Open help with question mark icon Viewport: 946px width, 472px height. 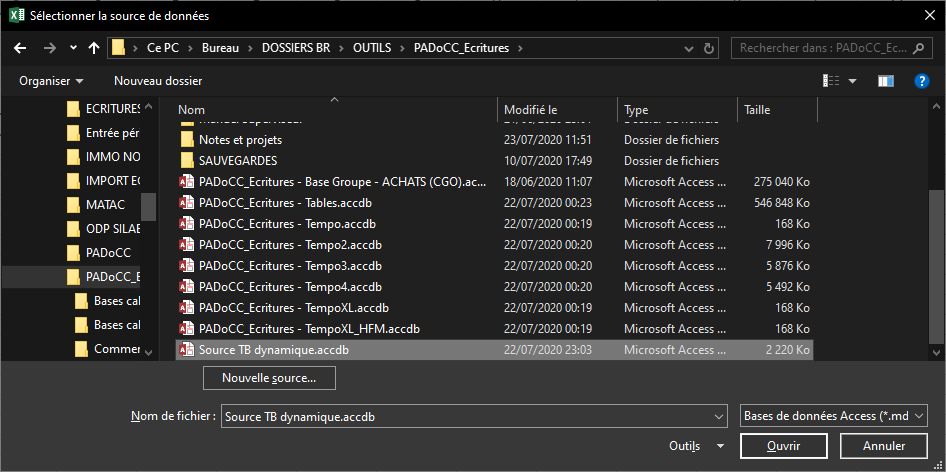[x=922, y=81]
